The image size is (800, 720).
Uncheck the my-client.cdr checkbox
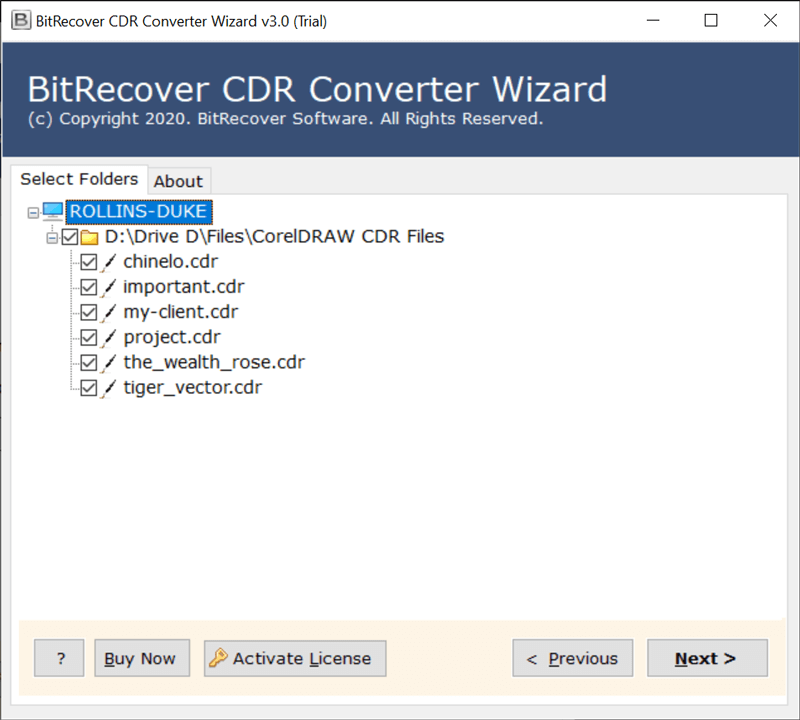89,312
